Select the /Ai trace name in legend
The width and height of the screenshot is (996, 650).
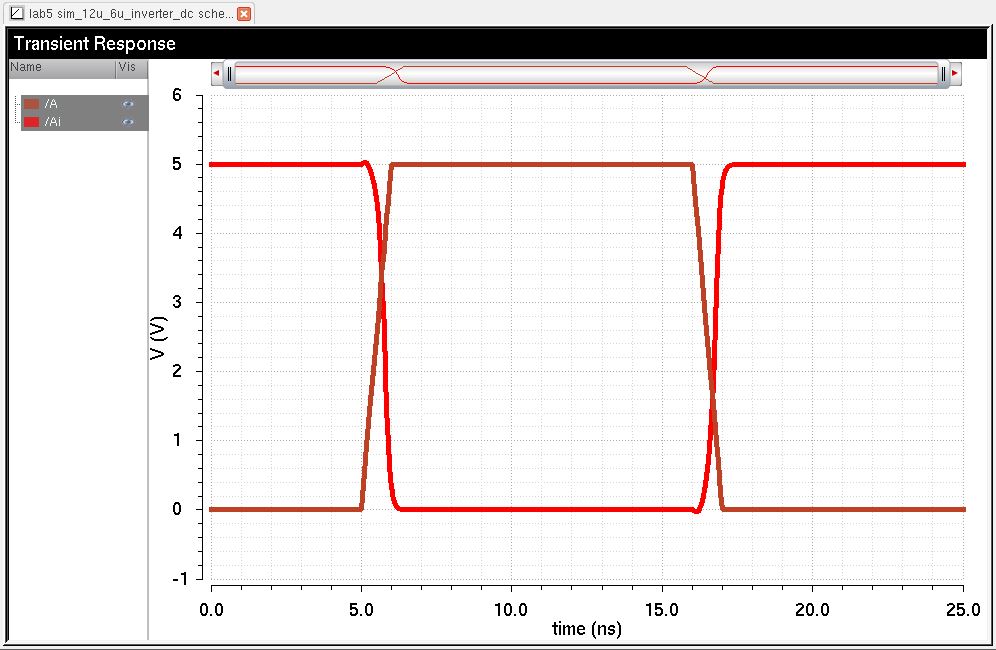click(53, 121)
